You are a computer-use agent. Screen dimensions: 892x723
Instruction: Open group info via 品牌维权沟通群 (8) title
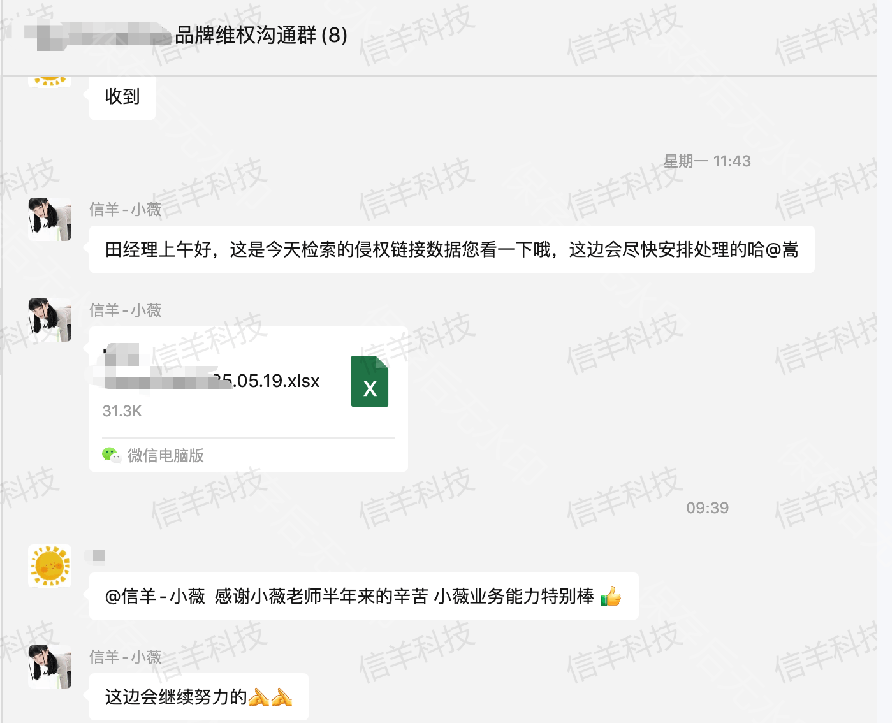[x=261, y=35]
